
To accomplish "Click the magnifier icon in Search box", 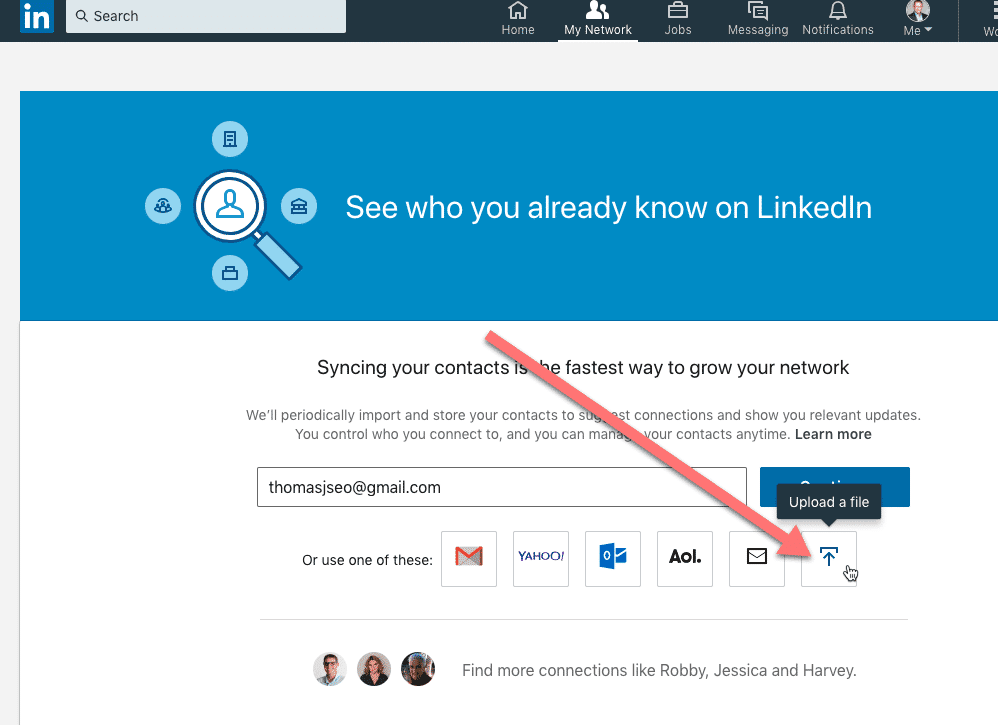I will pyautogui.click(x=81, y=16).
